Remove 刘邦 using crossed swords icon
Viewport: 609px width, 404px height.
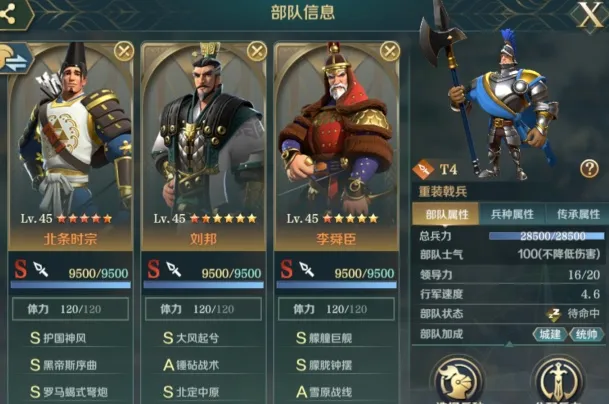257,51
